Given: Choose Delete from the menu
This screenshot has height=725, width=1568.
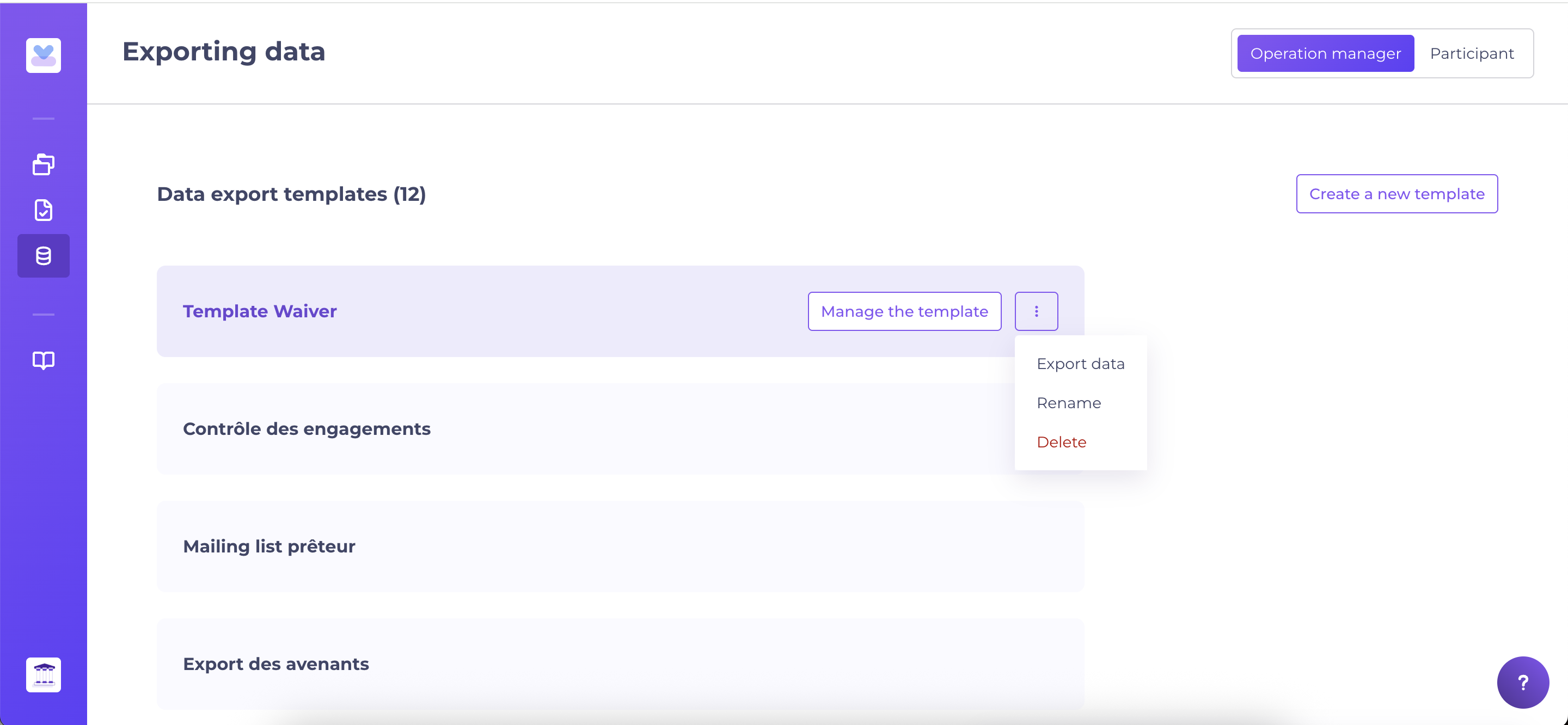Looking at the screenshot, I should point(1061,443).
